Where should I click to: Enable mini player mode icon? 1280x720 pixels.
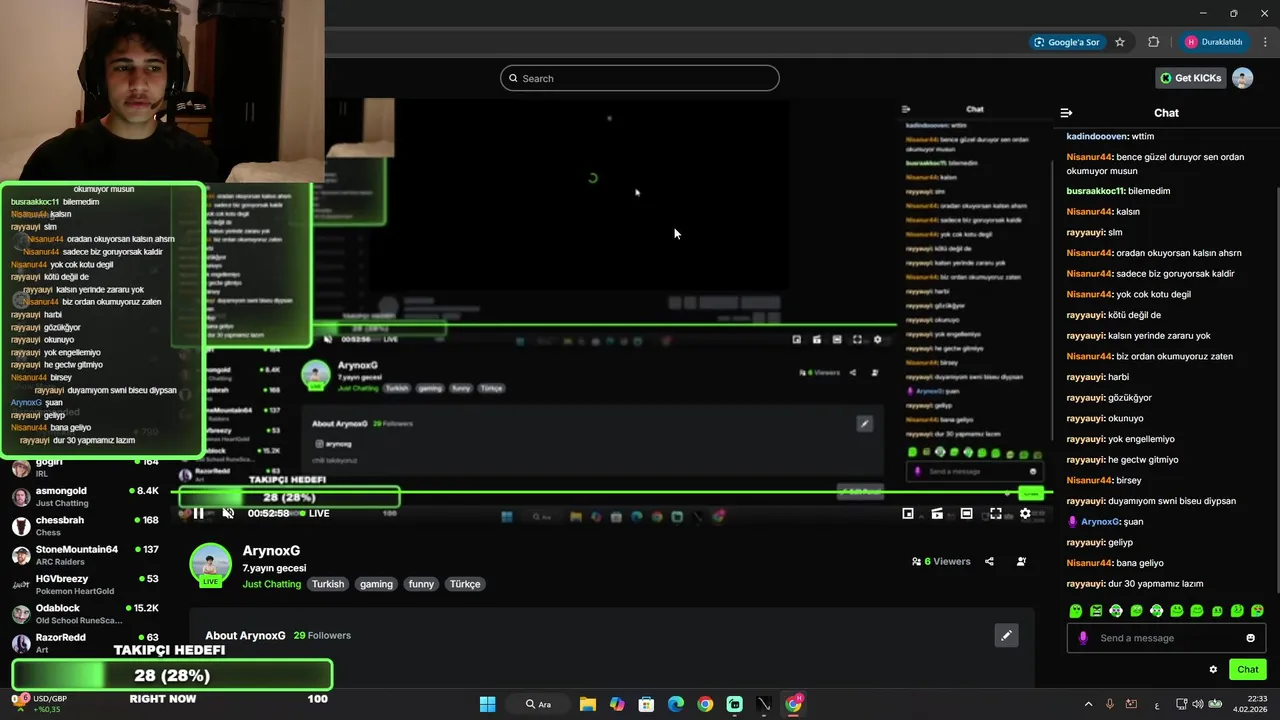908,513
